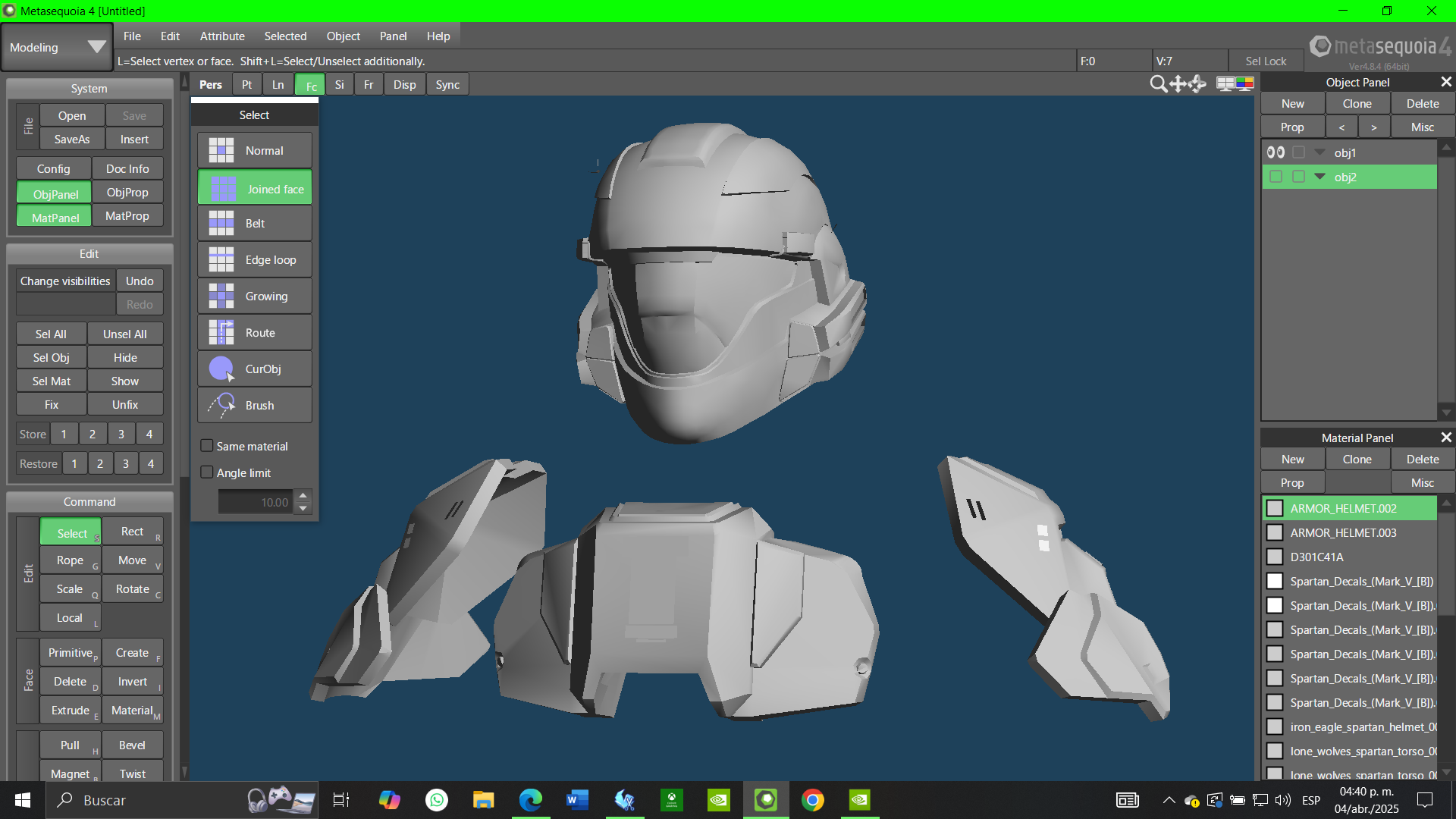Select the Joined face selection icon
Screen dimensions: 1456x819
tap(222, 189)
